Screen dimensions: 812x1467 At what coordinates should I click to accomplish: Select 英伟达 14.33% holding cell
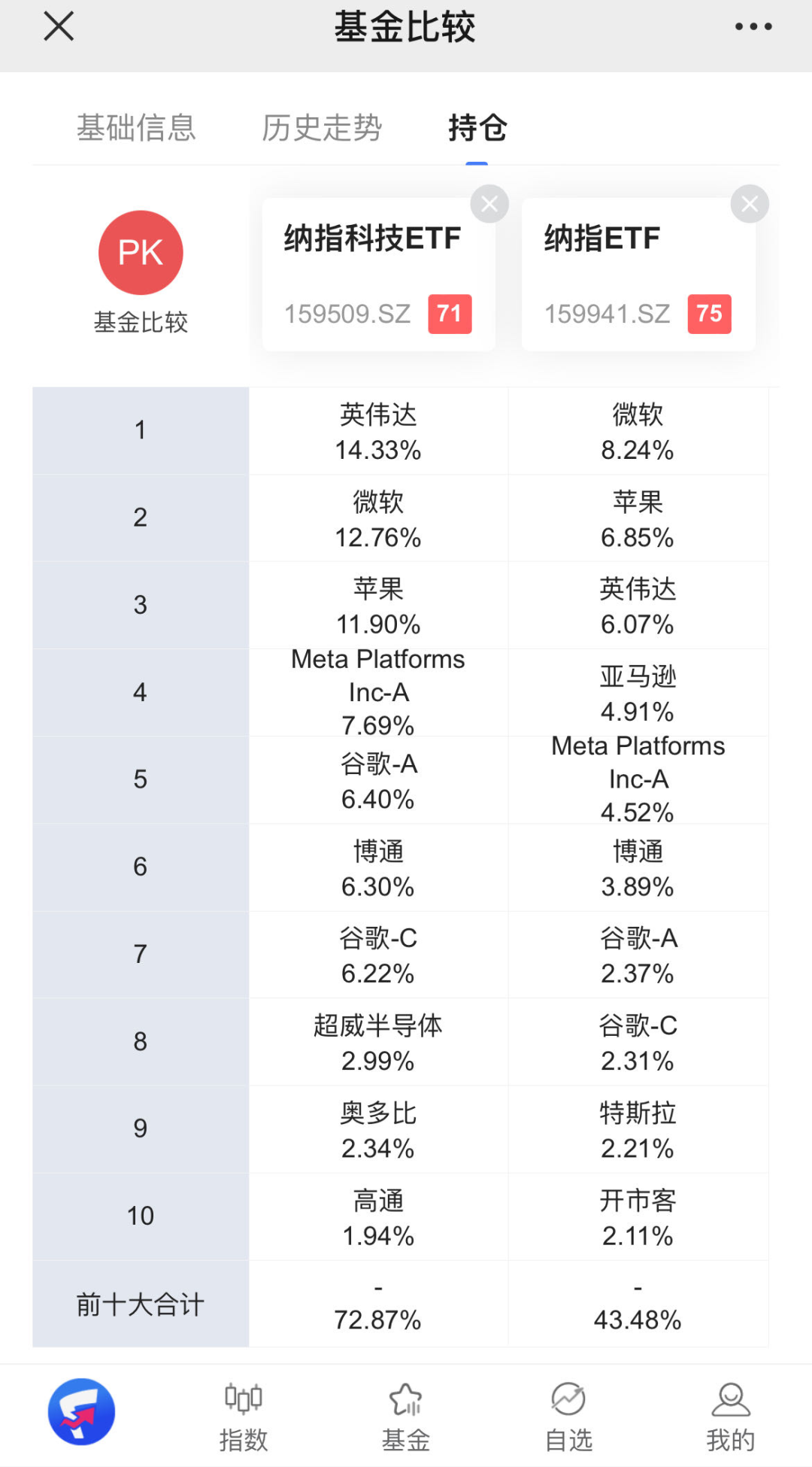(x=378, y=432)
